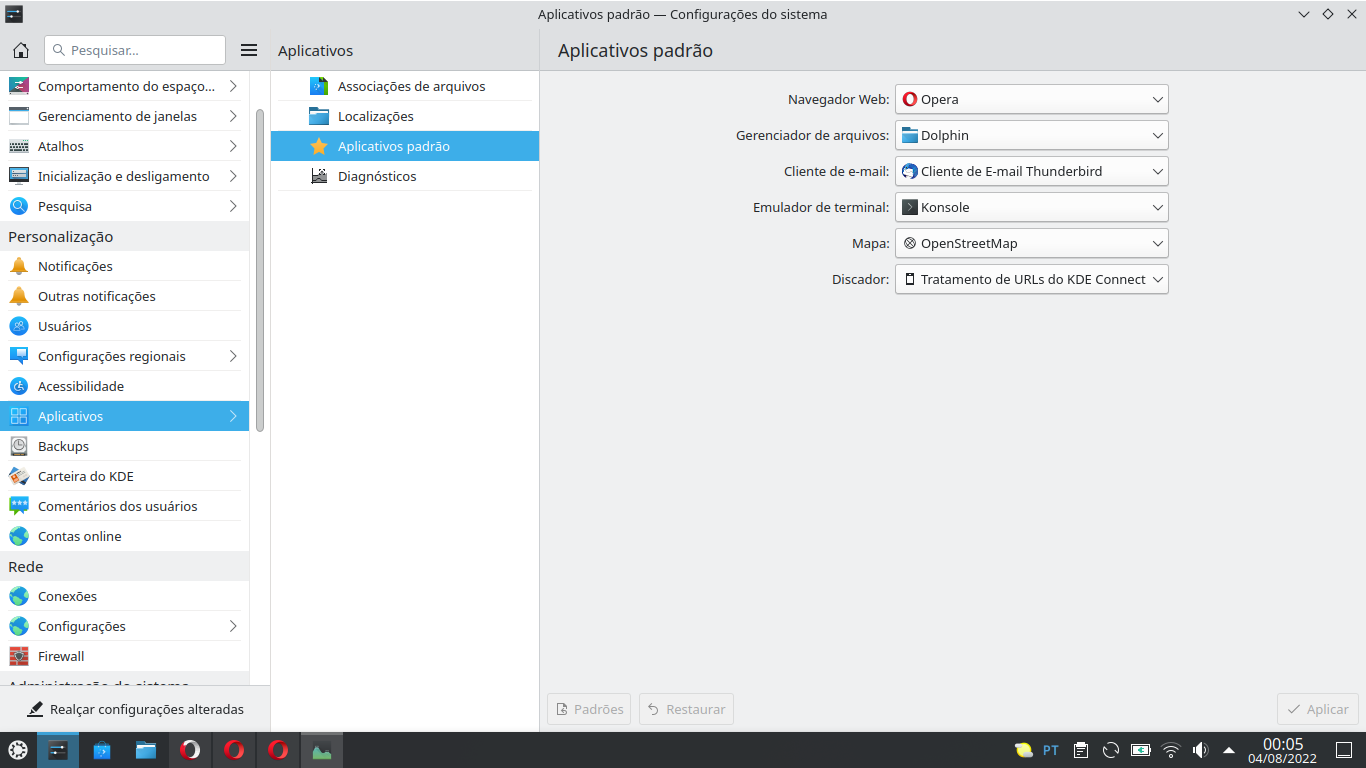Click the sidebar vertical scrollbar
The image size is (1366, 768).
pyautogui.click(x=260, y=270)
